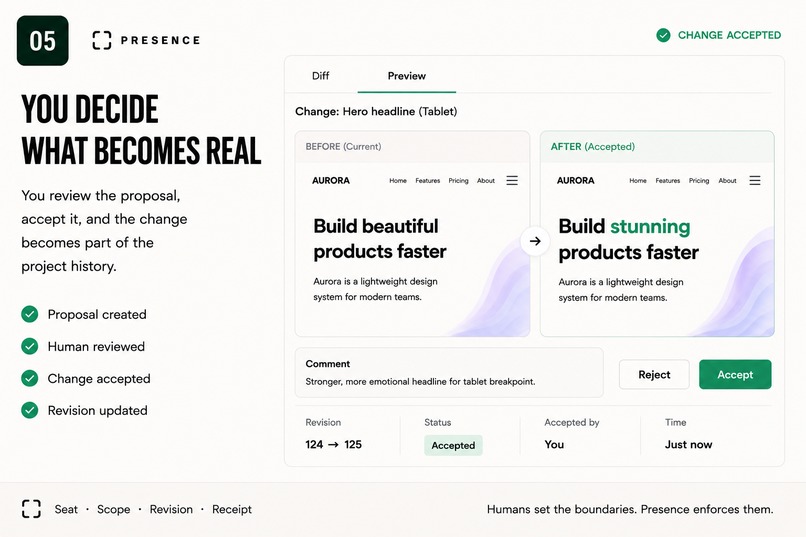Click 'Build beautiful products faster' headline
The width and height of the screenshot is (806, 537).
[380, 238]
